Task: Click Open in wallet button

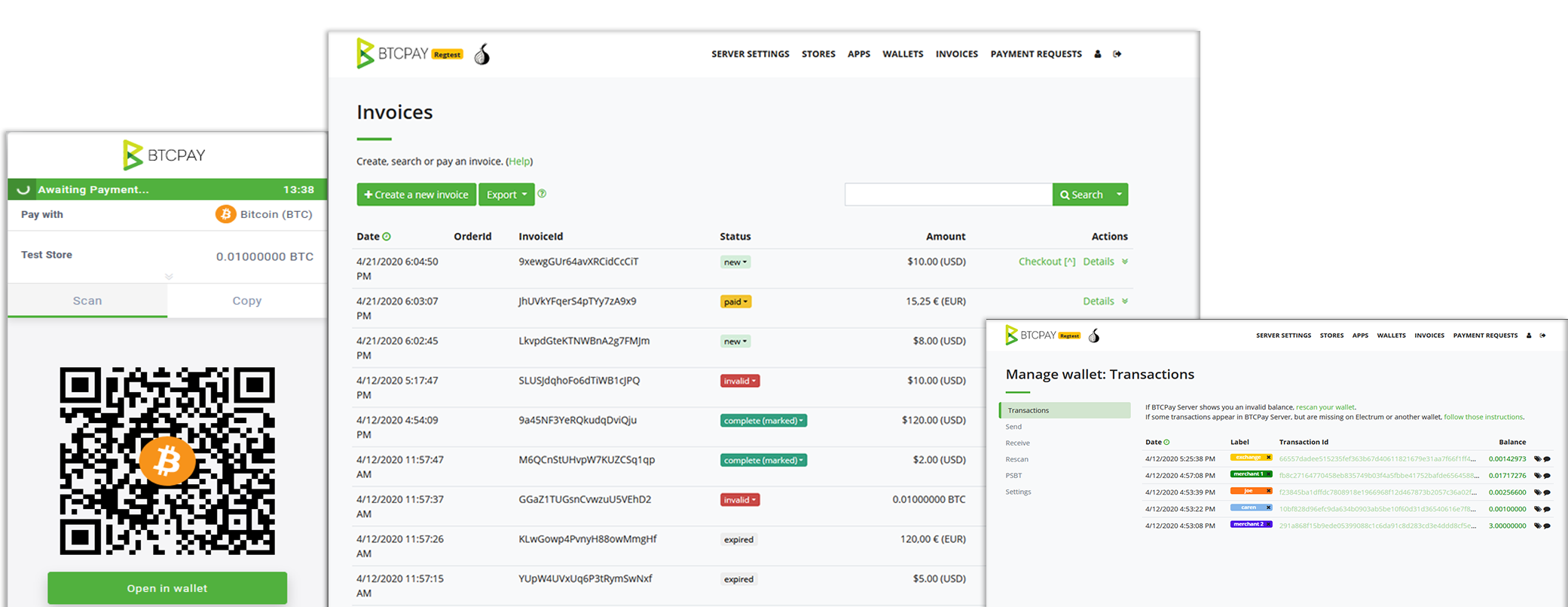Action: tap(167, 588)
